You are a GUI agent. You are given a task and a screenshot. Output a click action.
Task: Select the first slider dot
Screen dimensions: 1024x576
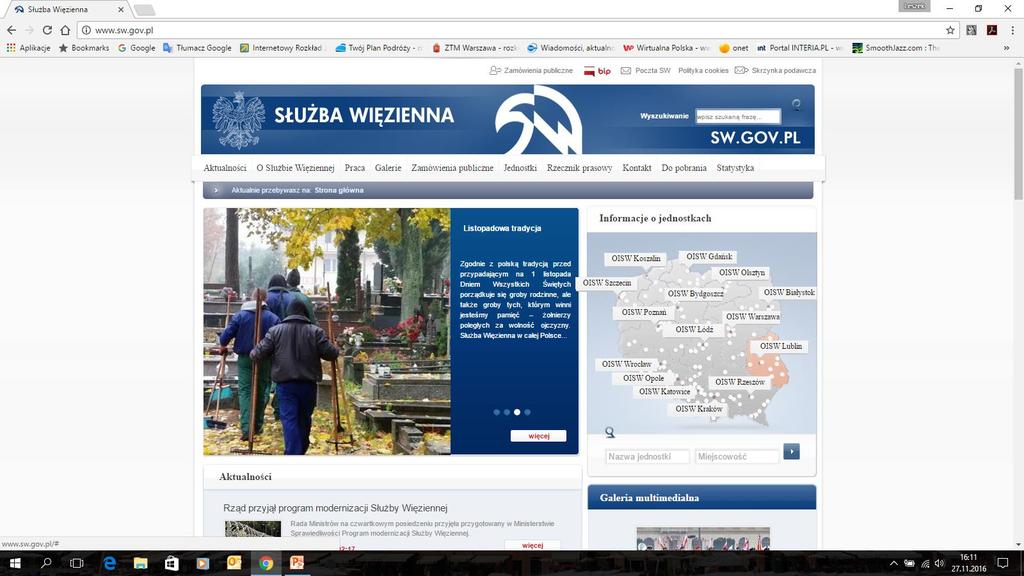pyautogui.click(x=496, y=412)
